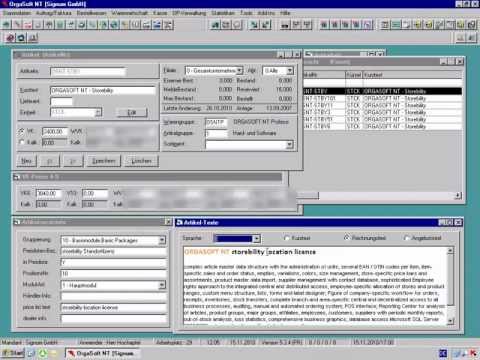Open the '0-Alle' dropdown next to Filiale

[290, 71]
